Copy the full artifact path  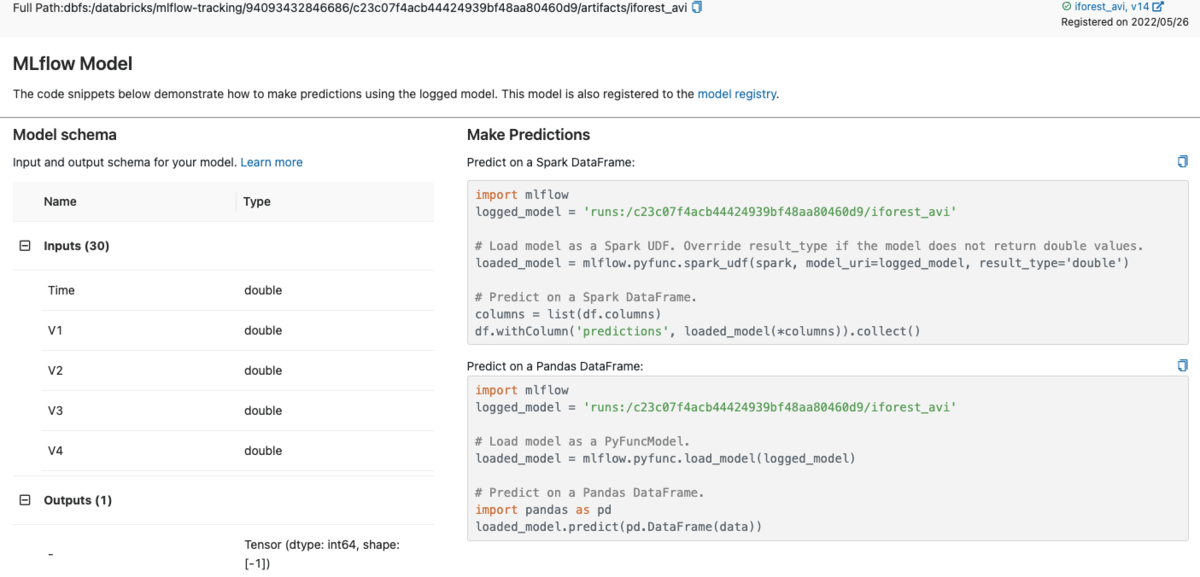point(697,7)
